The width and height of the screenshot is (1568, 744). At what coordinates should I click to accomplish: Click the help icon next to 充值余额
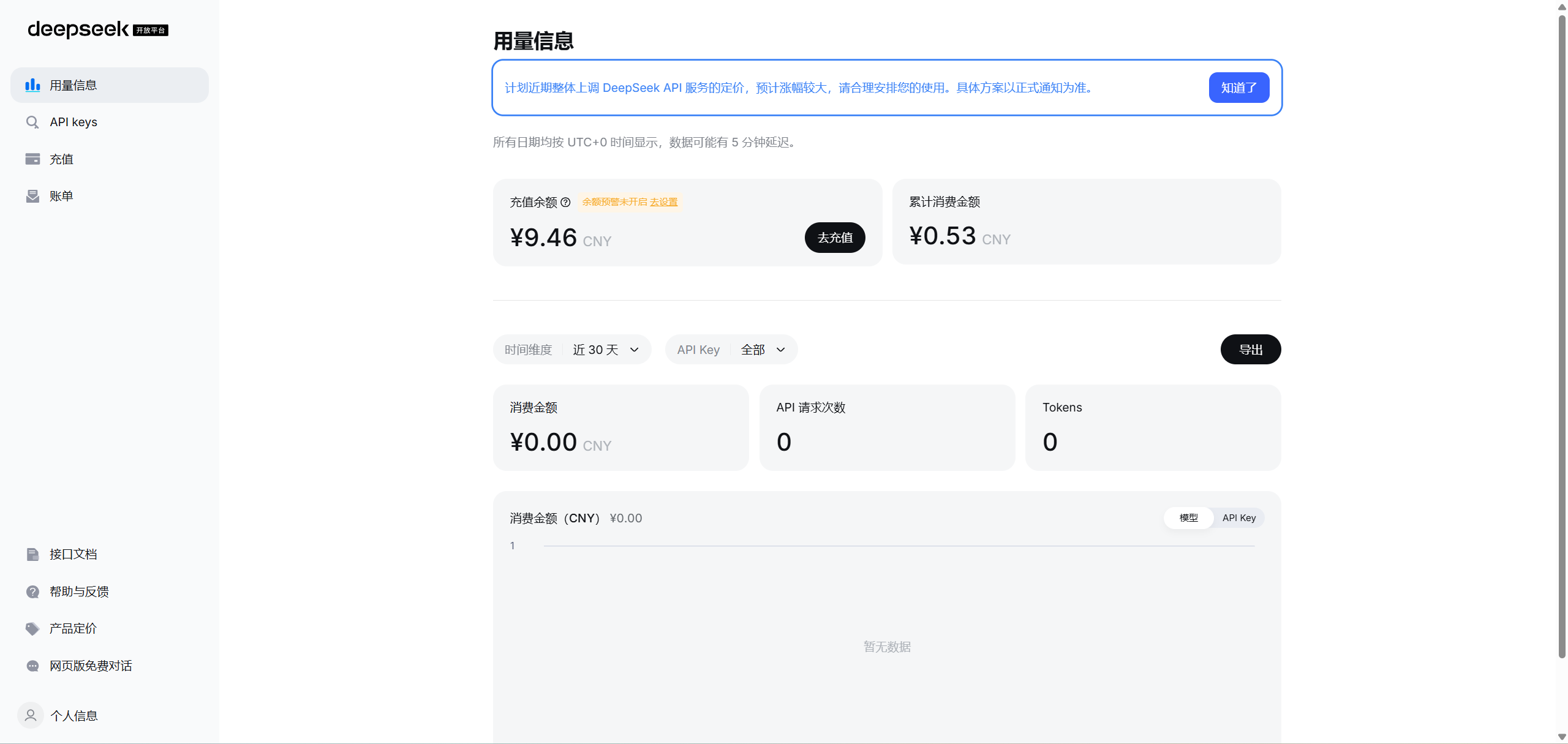[x=565, y=202]
